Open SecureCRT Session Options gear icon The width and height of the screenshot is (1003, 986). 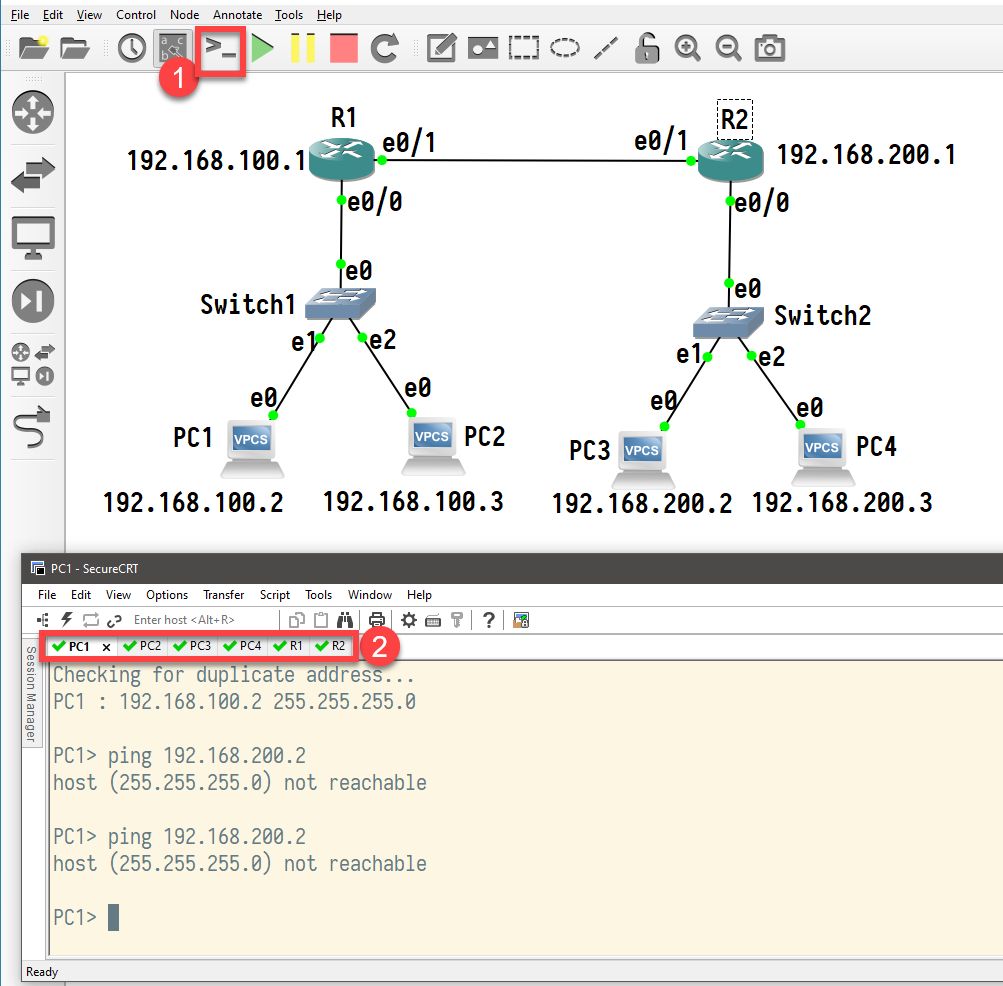tap(408, 619)
